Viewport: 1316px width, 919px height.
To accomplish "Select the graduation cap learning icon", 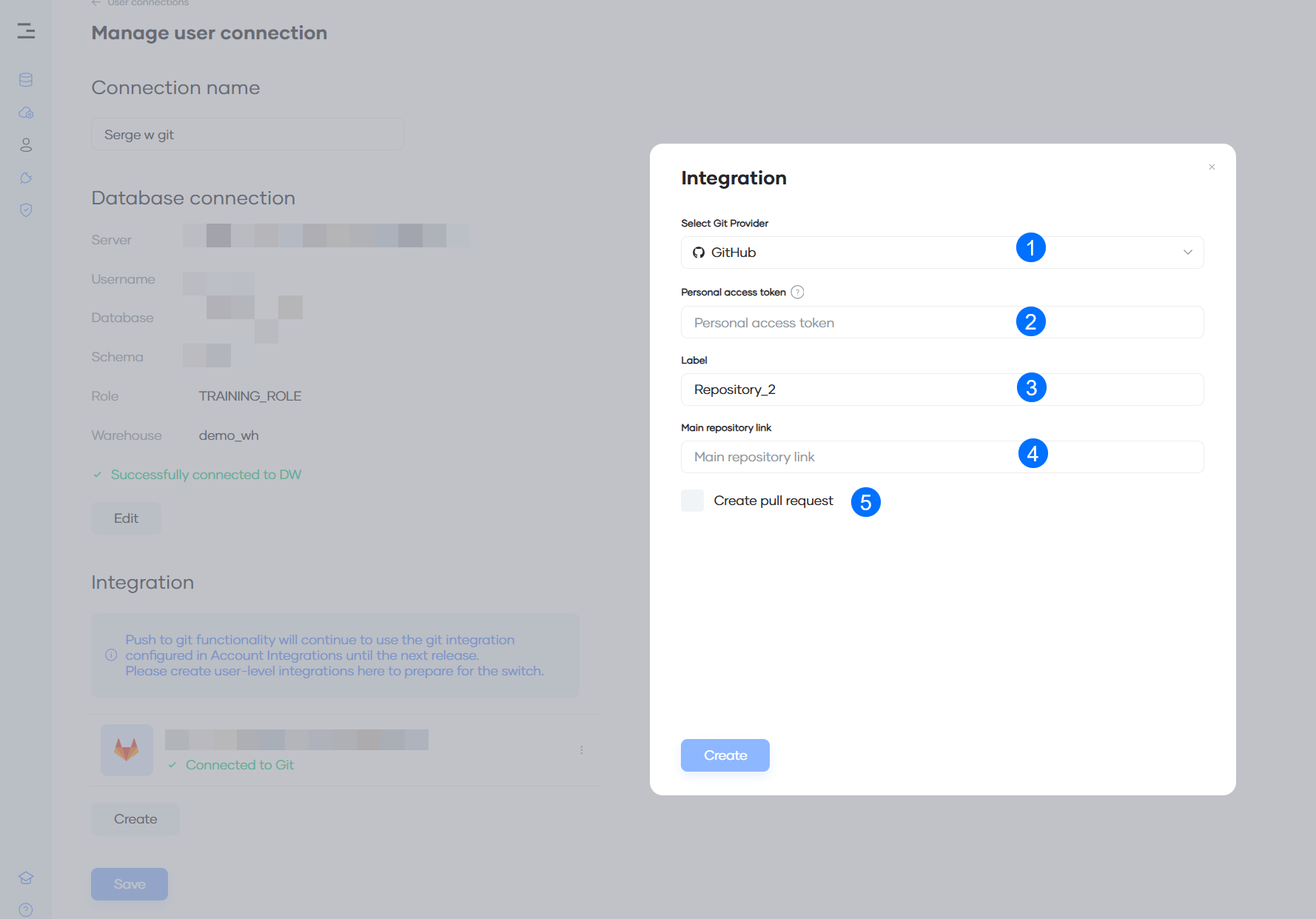I will tap(25, 878).
